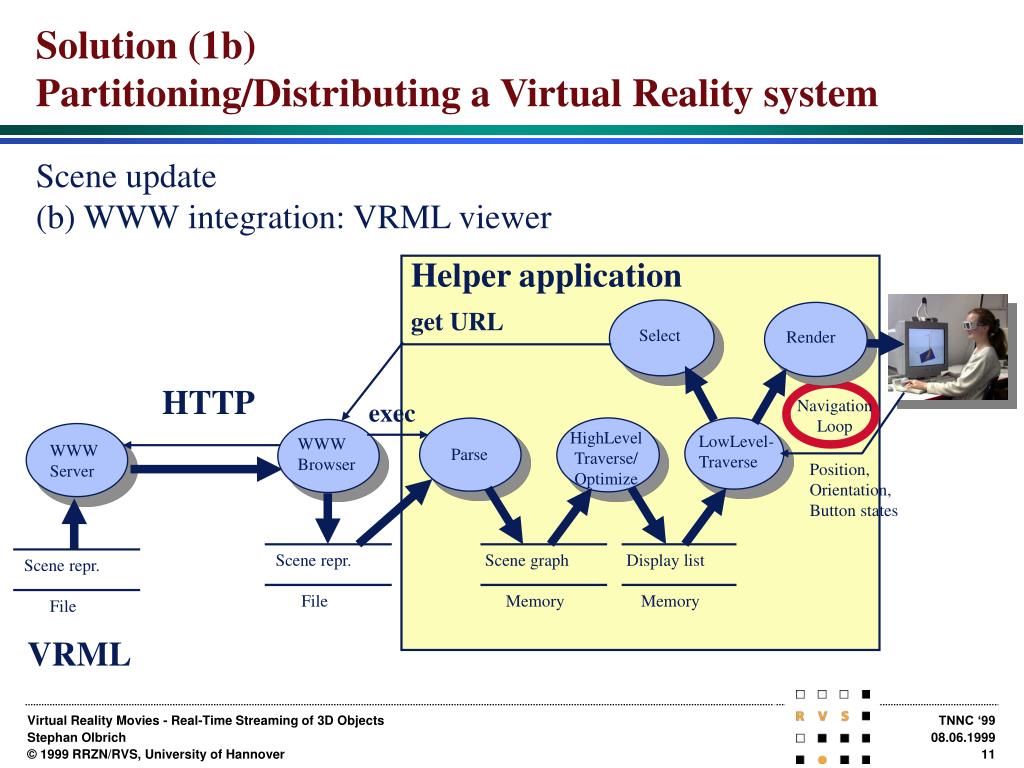This screenshot has width=1024, height=768.
Task: Click 'Position, Orientation, Button states' text
Action: pyautogui.click(x=853, y=490)
